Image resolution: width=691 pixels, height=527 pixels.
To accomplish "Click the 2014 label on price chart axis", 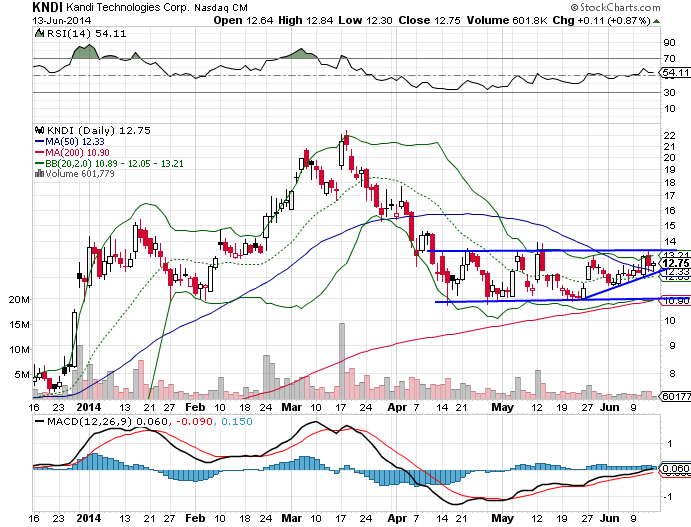I will click(89, 407).
